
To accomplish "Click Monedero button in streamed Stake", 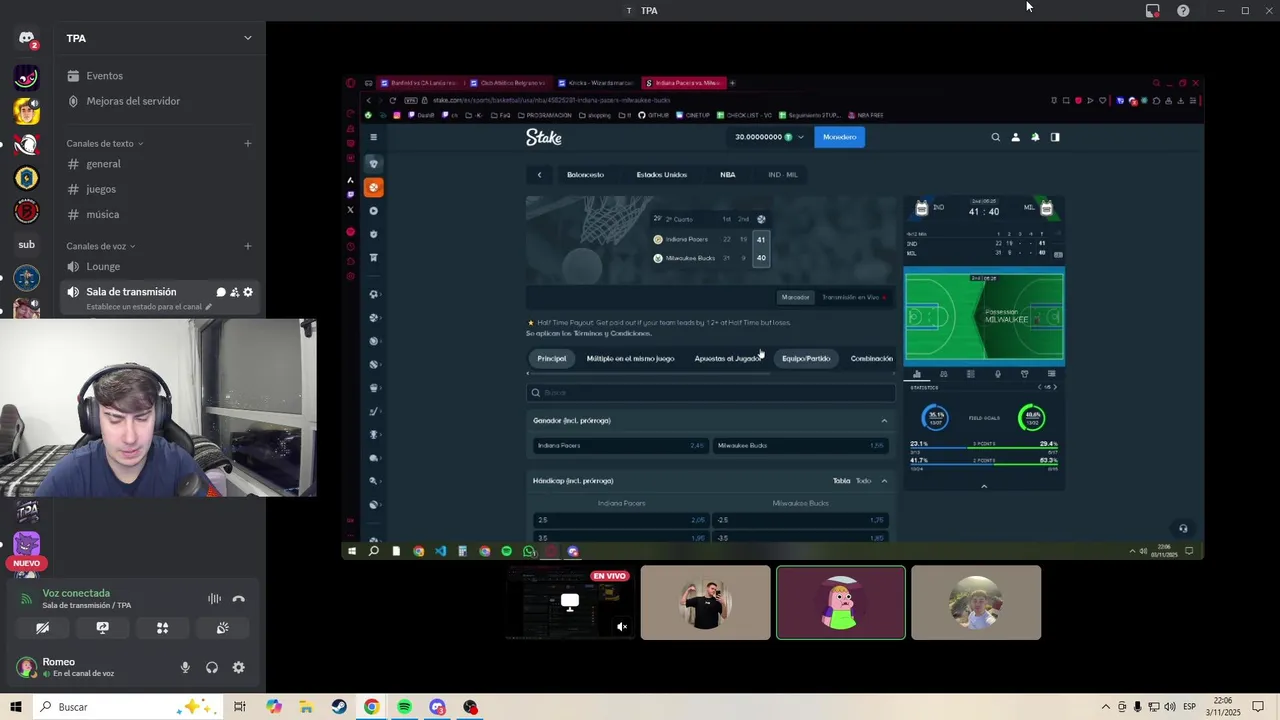I will tap(839, 137).
